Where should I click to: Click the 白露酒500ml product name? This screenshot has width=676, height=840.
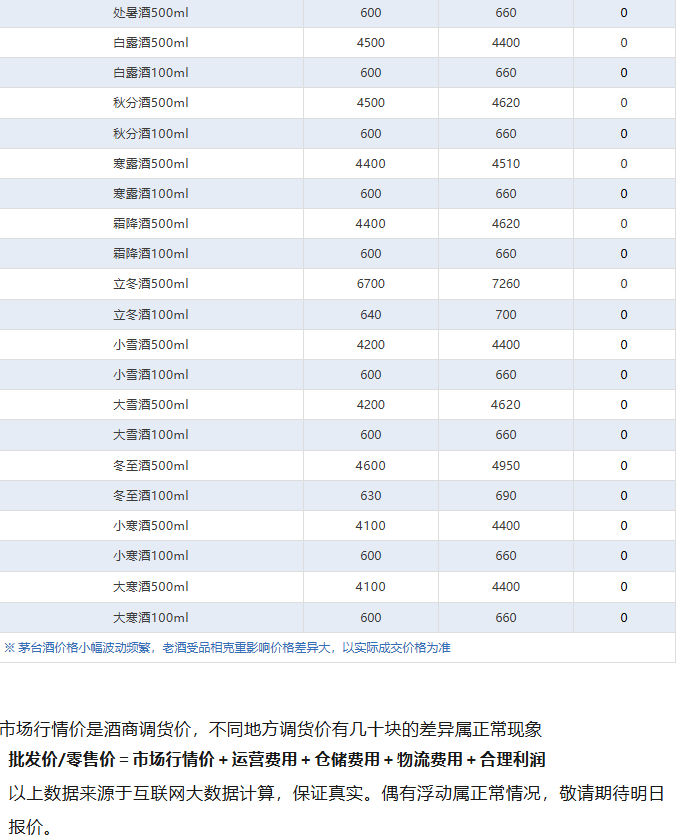tap(151, 42)
